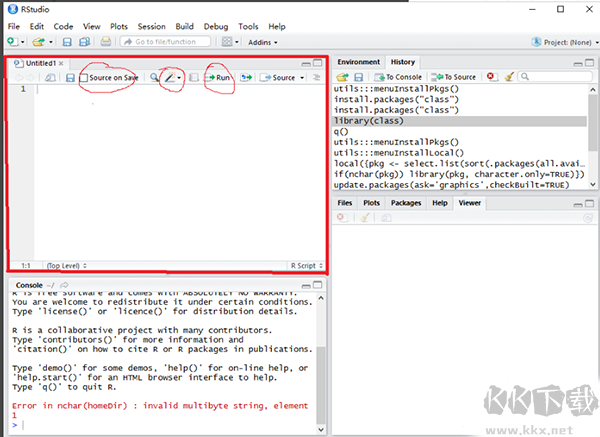
Task: Switch to the Packages tab
Action: pos(406,203)
